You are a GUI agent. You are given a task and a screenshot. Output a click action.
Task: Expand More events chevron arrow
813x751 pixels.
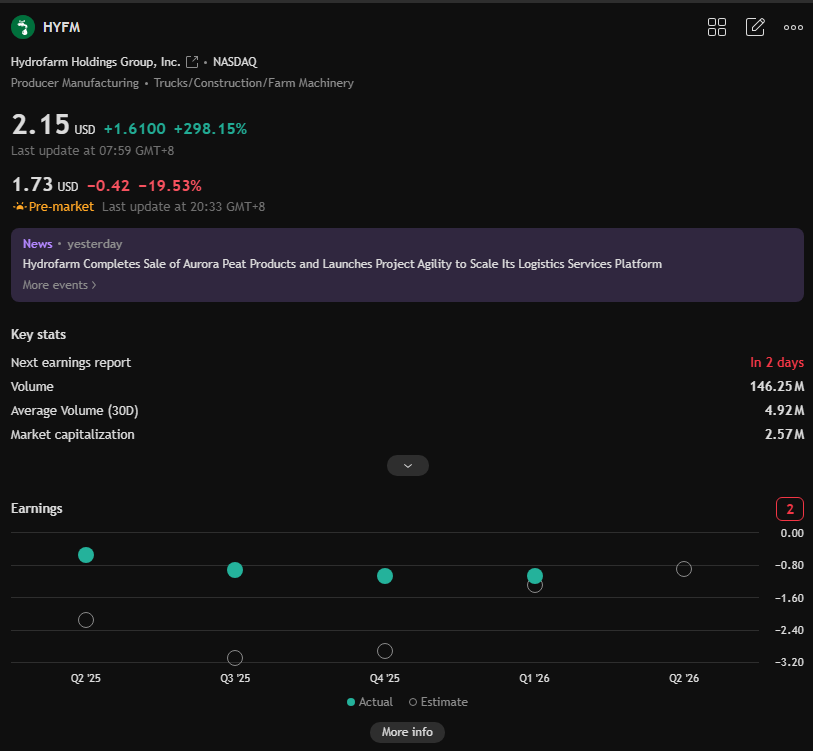tap(94, 285)
